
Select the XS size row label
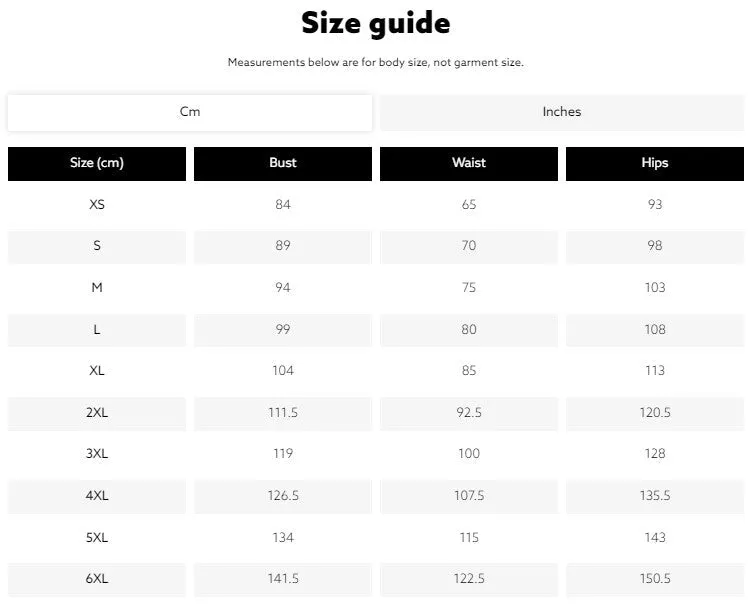click(x=97, y=204)
